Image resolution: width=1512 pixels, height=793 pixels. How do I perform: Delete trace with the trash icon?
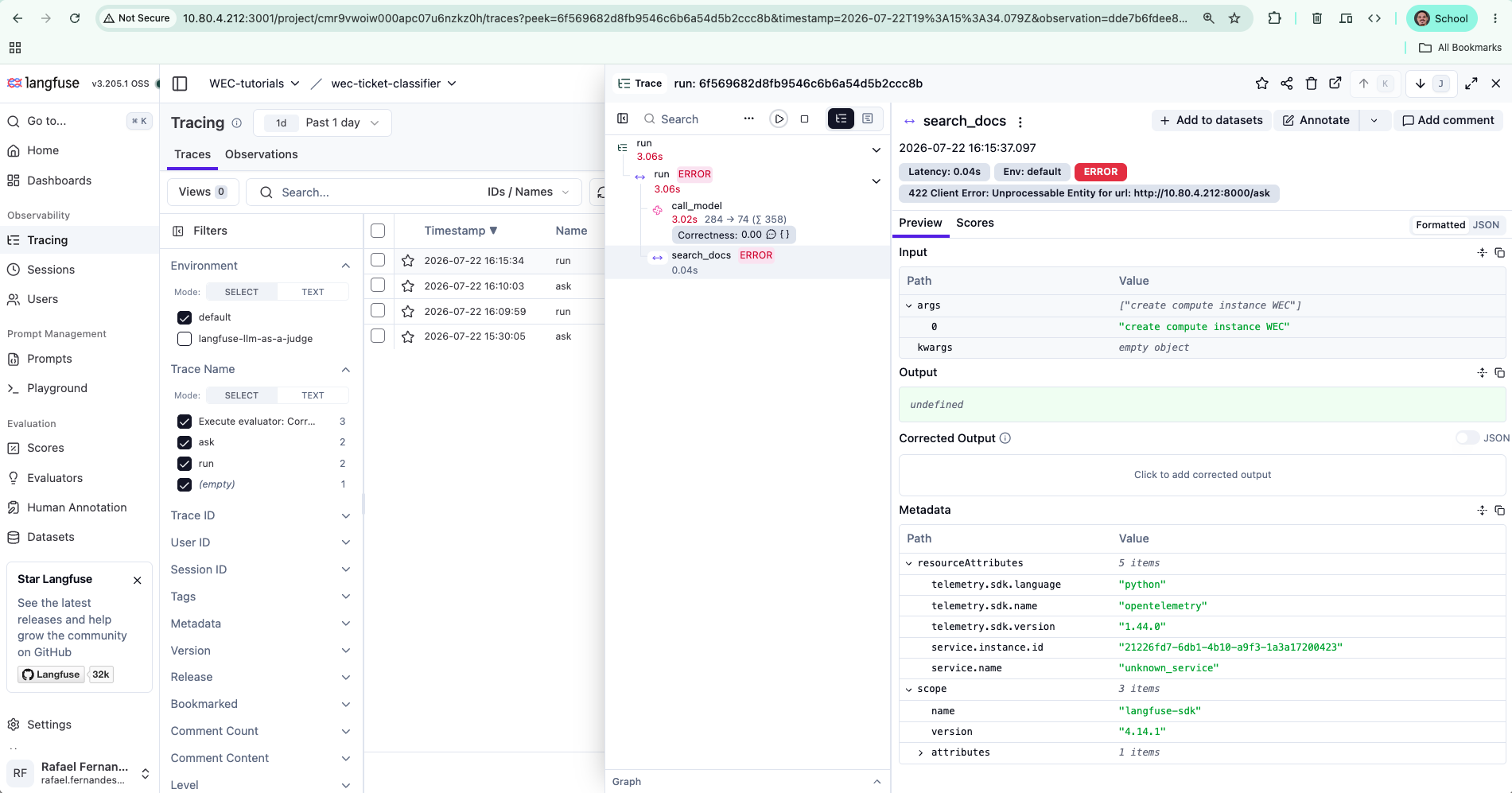(1311, 84)
